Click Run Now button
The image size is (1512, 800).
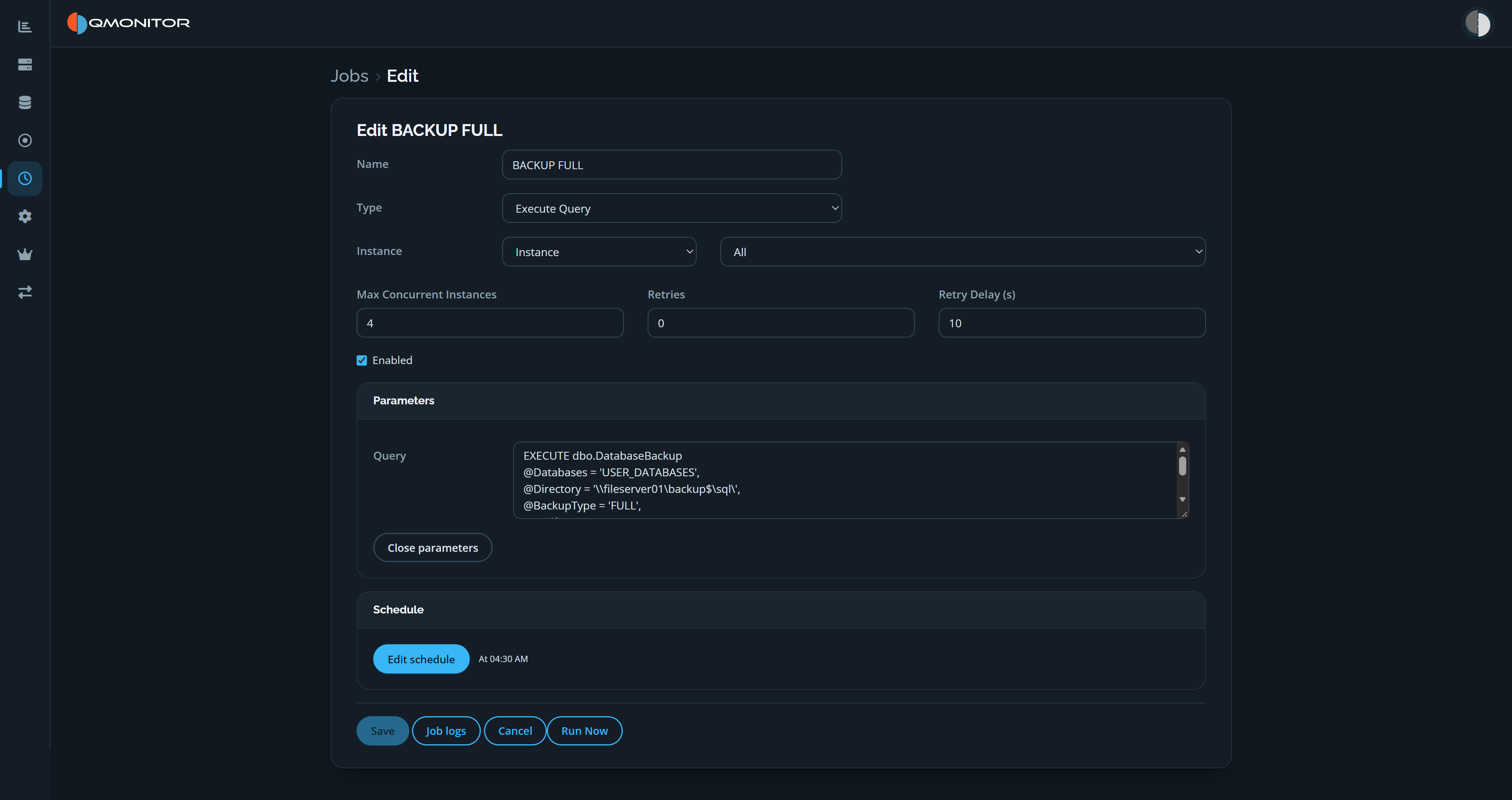[584, 731]
